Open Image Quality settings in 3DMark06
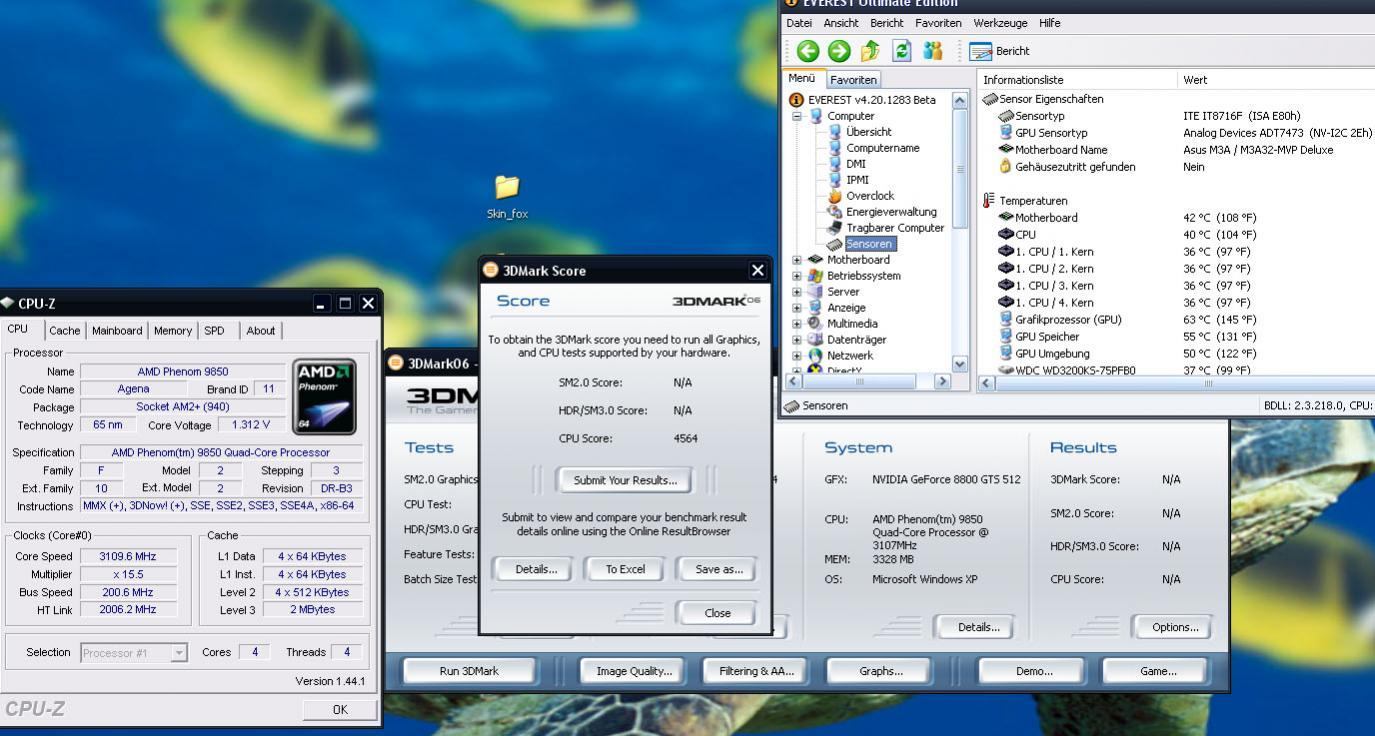The height and width of the screenshot is (736, 1375). 634,671
